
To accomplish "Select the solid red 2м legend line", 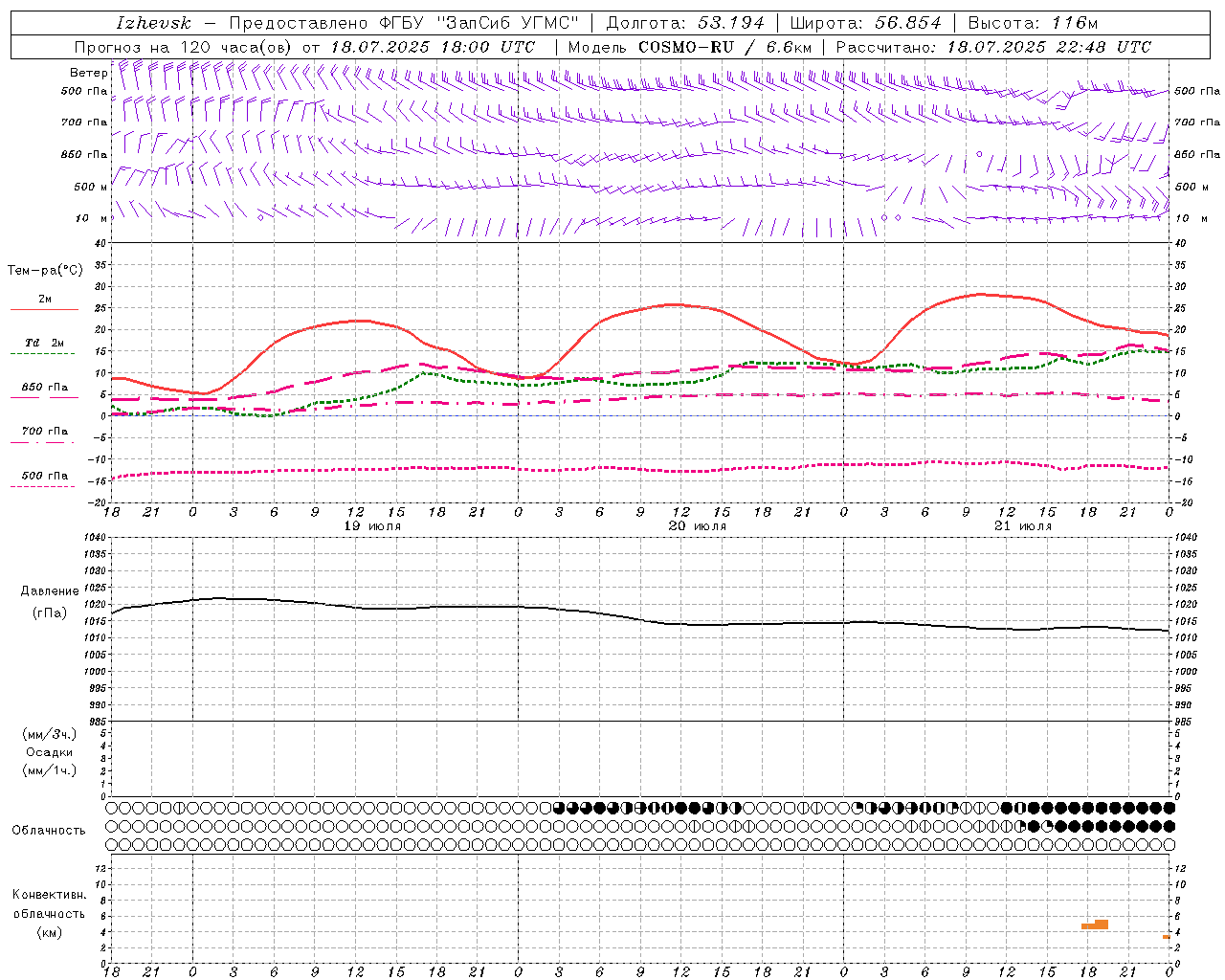I will click(44, 310).
